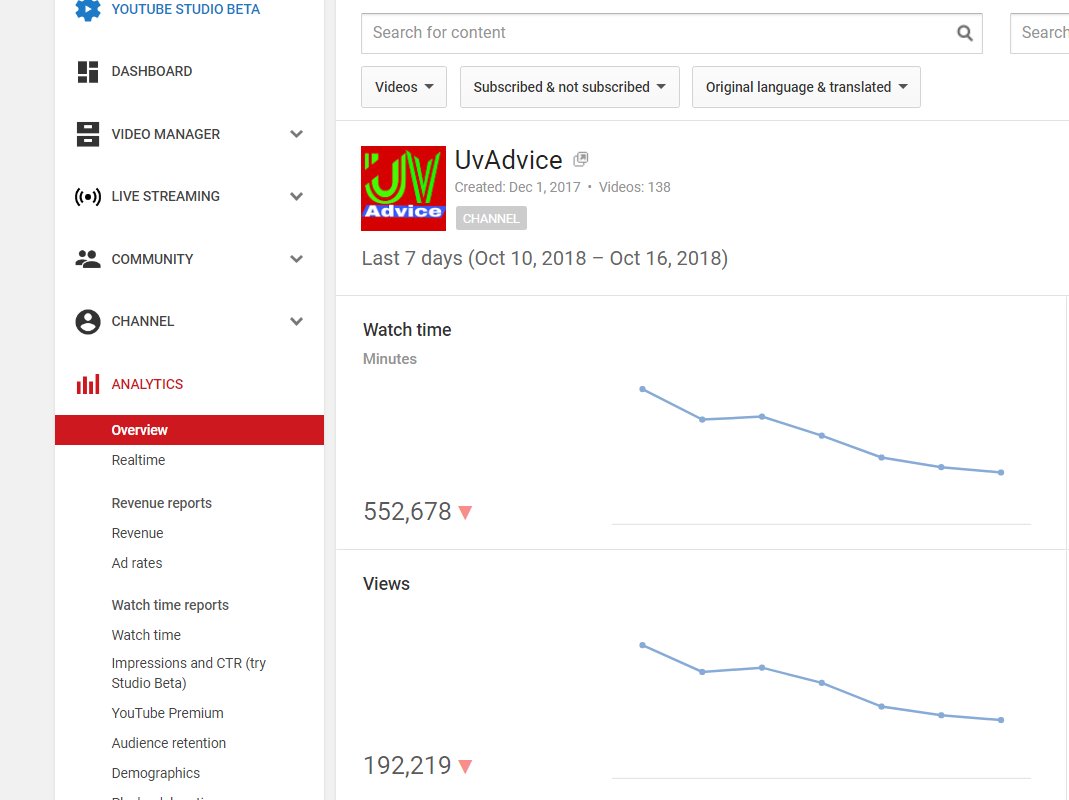This screenshot has height=800, width=1069.
Task: Expand the Live Streaming section chevron
Action: click(x=297, y=196)
